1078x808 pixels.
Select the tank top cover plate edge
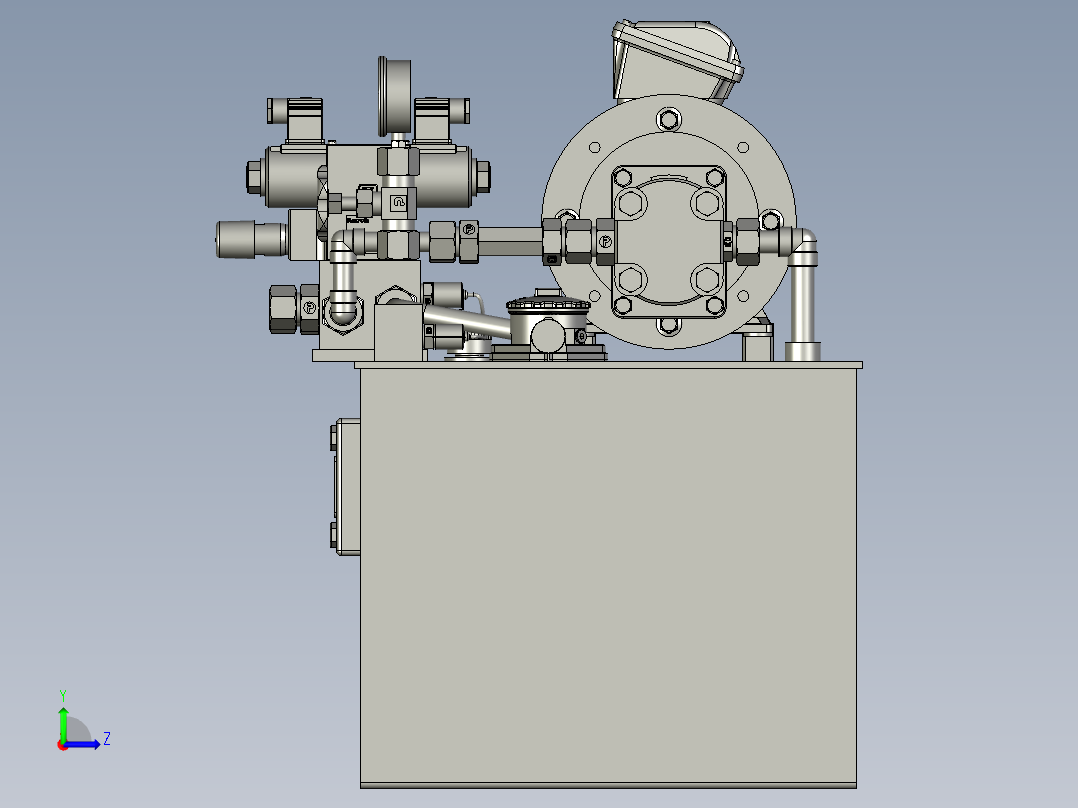[608, 365]
